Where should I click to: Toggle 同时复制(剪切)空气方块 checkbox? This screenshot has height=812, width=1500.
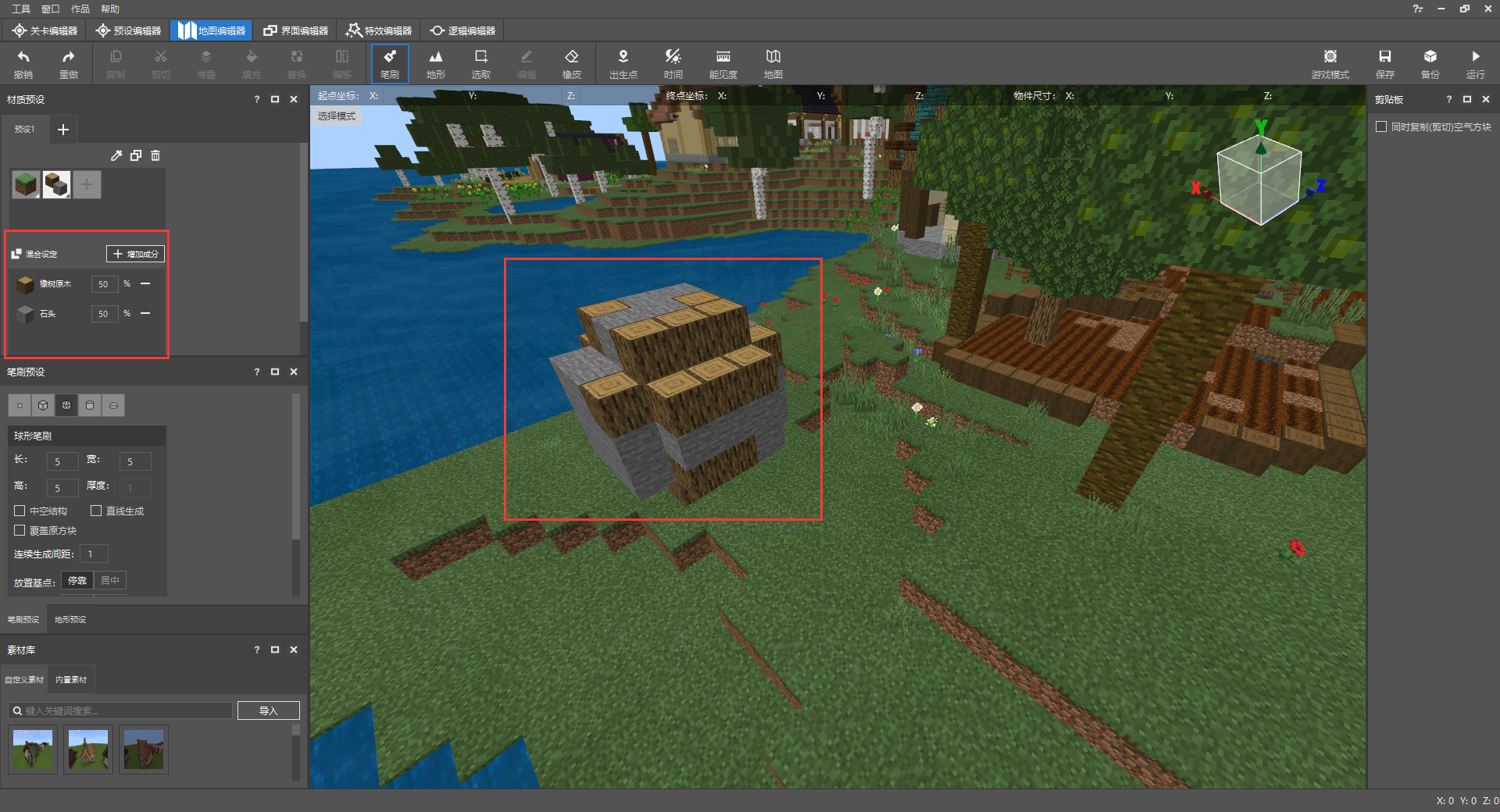[1381, 126]
